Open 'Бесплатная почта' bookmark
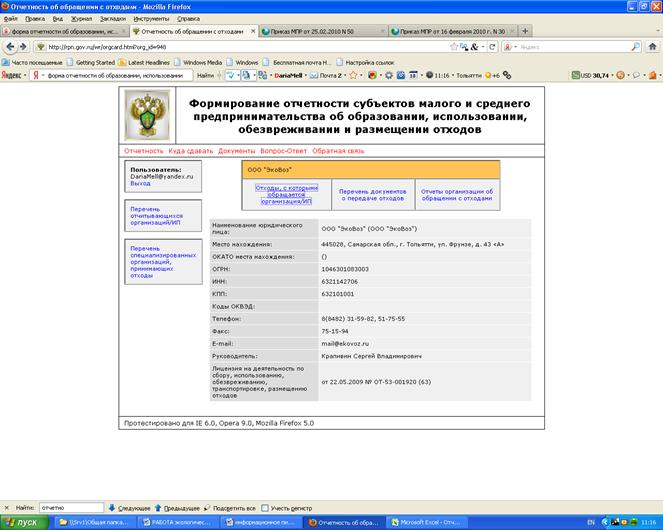Viewport: 663px width, 530px height. coord(297,62)
